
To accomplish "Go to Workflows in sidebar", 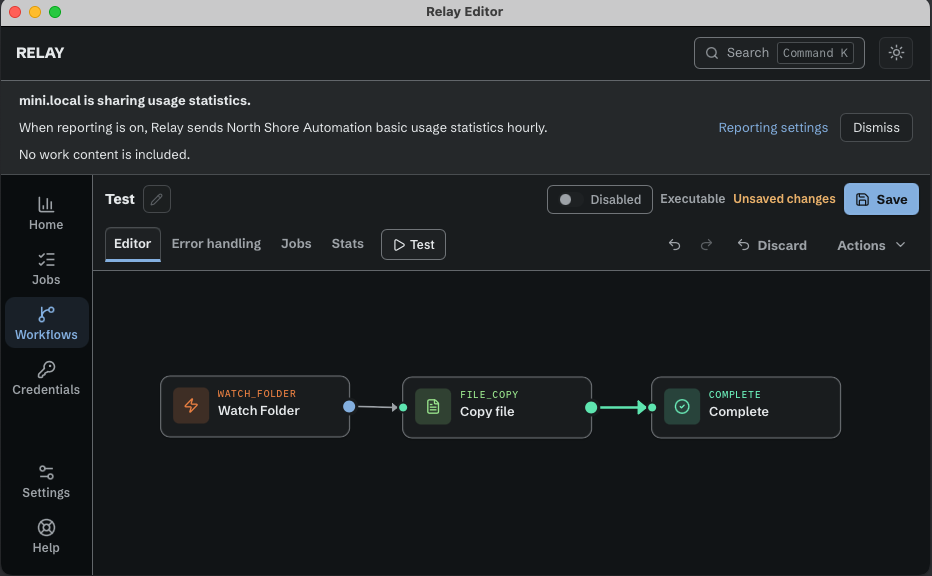I will (46, 323).
